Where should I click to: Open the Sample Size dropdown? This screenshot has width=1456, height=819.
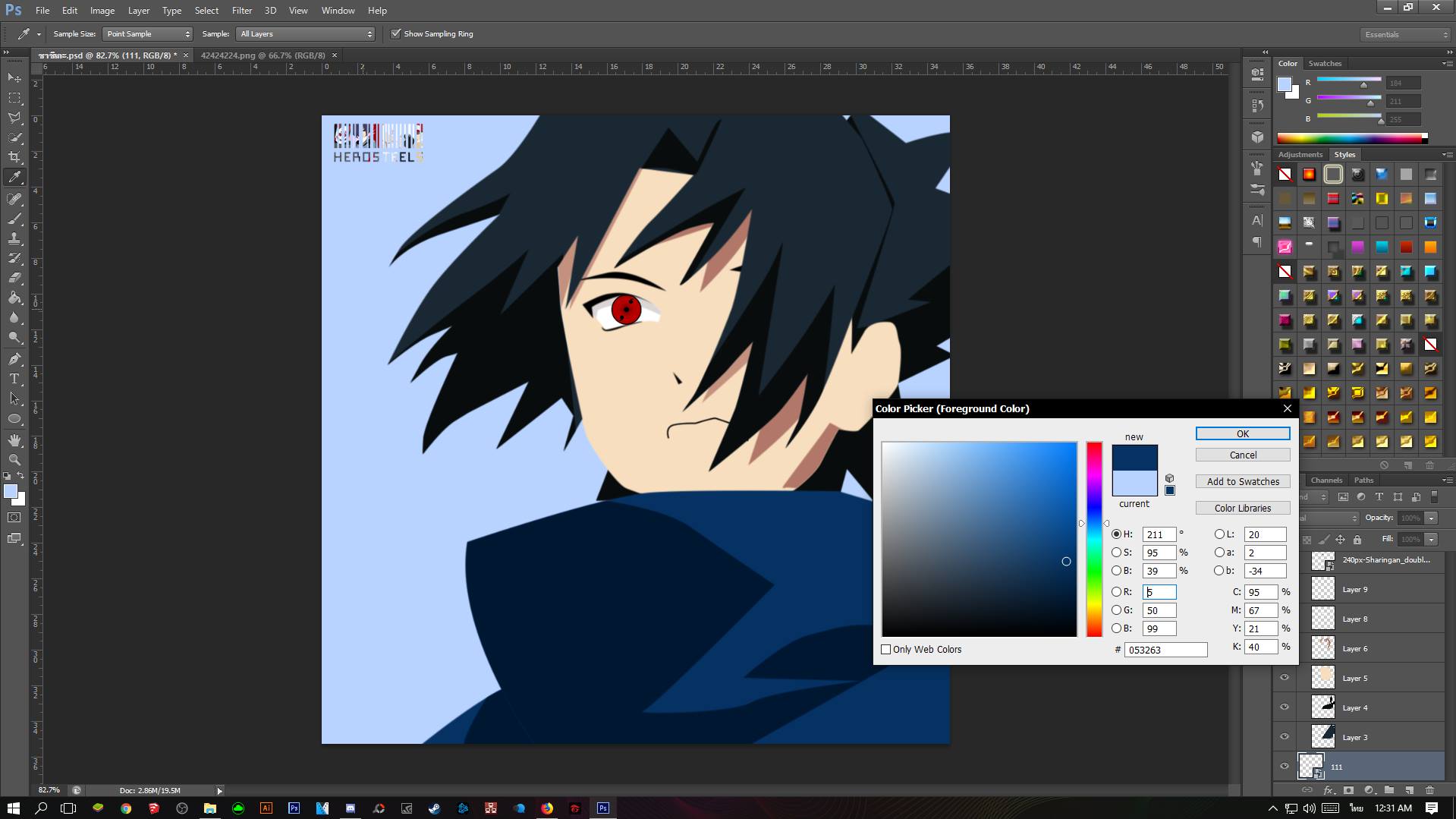point(147,34)
